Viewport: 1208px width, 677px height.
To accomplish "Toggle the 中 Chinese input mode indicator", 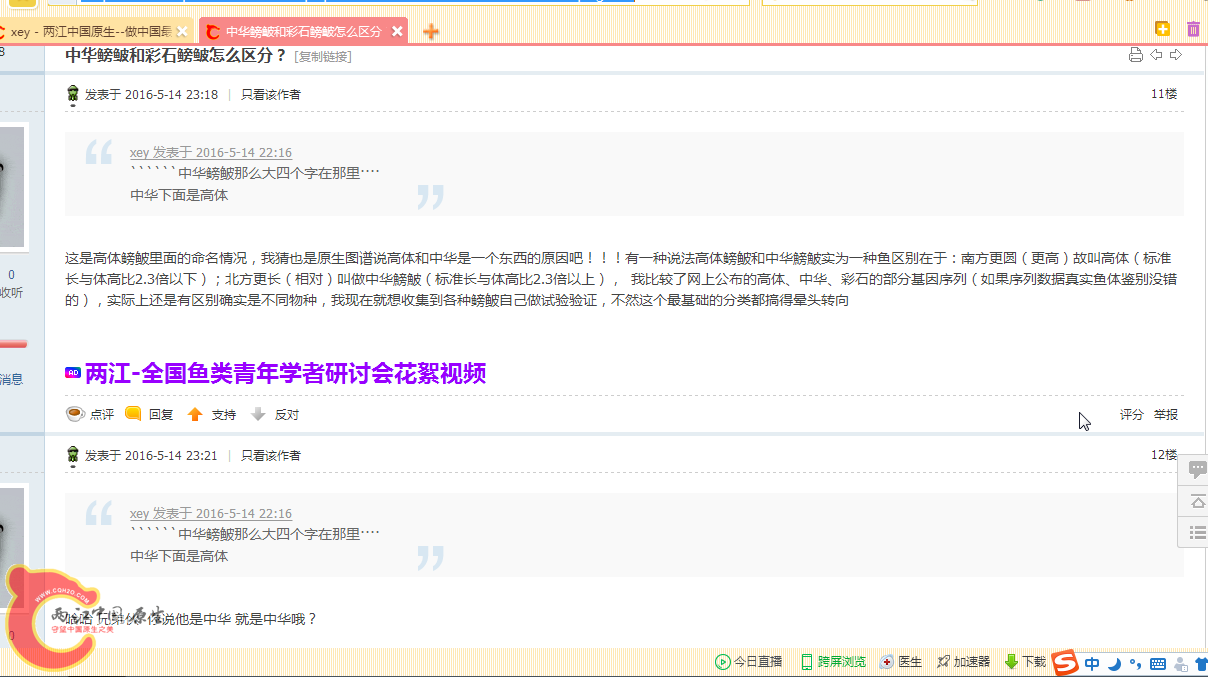I will pos(1092,663).
